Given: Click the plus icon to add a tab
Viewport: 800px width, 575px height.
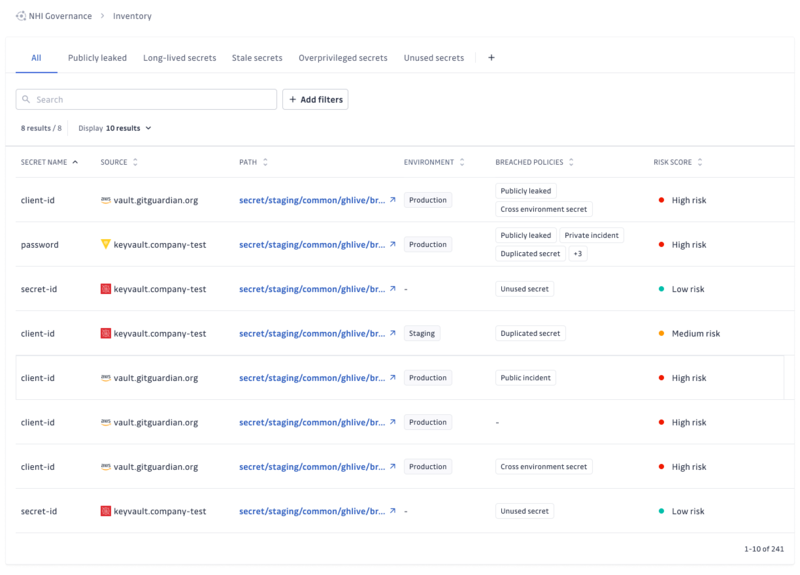Looking at the screenshot, I should [x=491, y=58].
